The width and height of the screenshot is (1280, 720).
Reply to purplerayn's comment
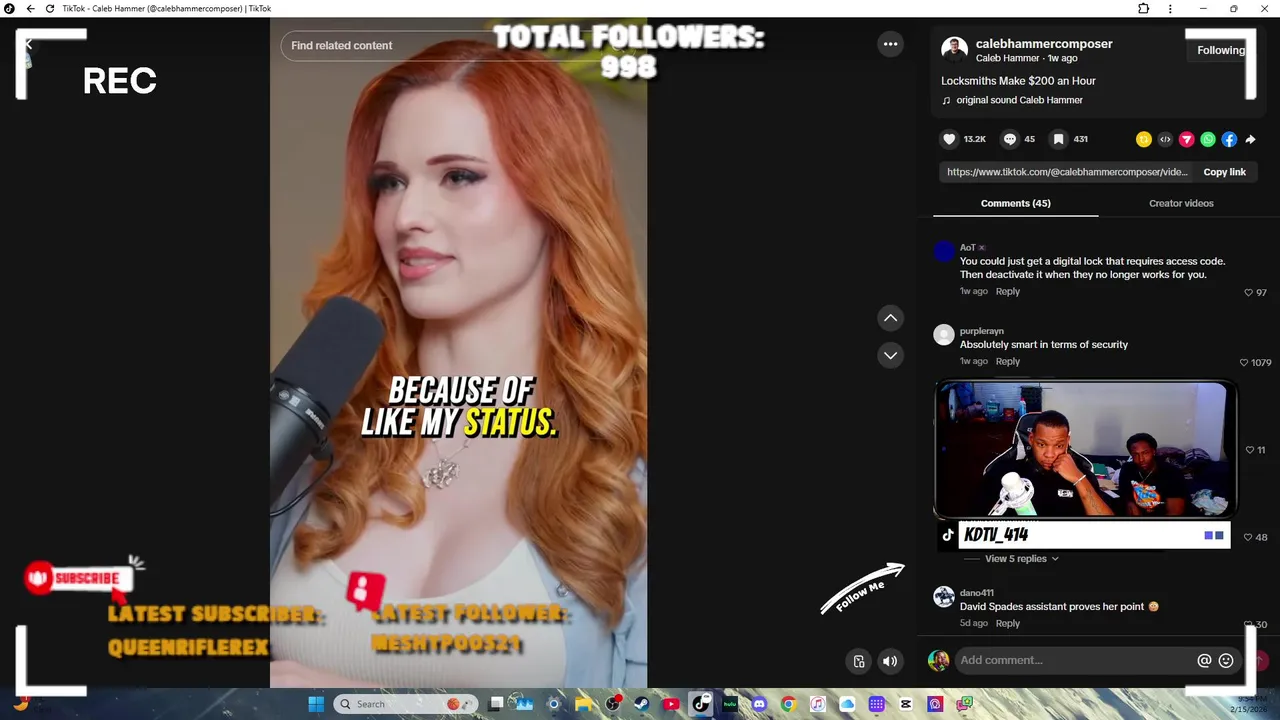click(x=1007, y=361)
